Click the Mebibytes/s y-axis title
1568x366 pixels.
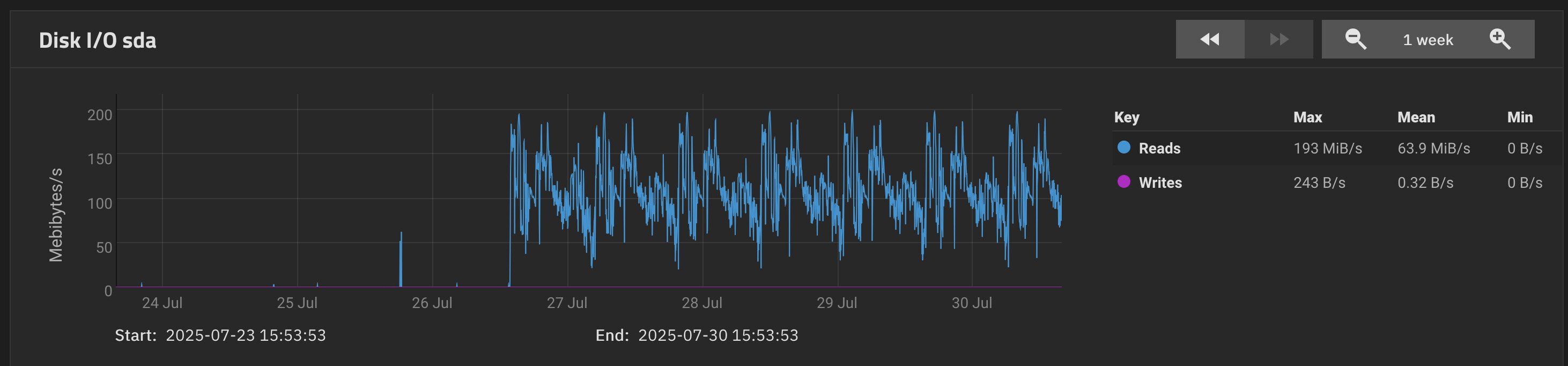(56, 215)
